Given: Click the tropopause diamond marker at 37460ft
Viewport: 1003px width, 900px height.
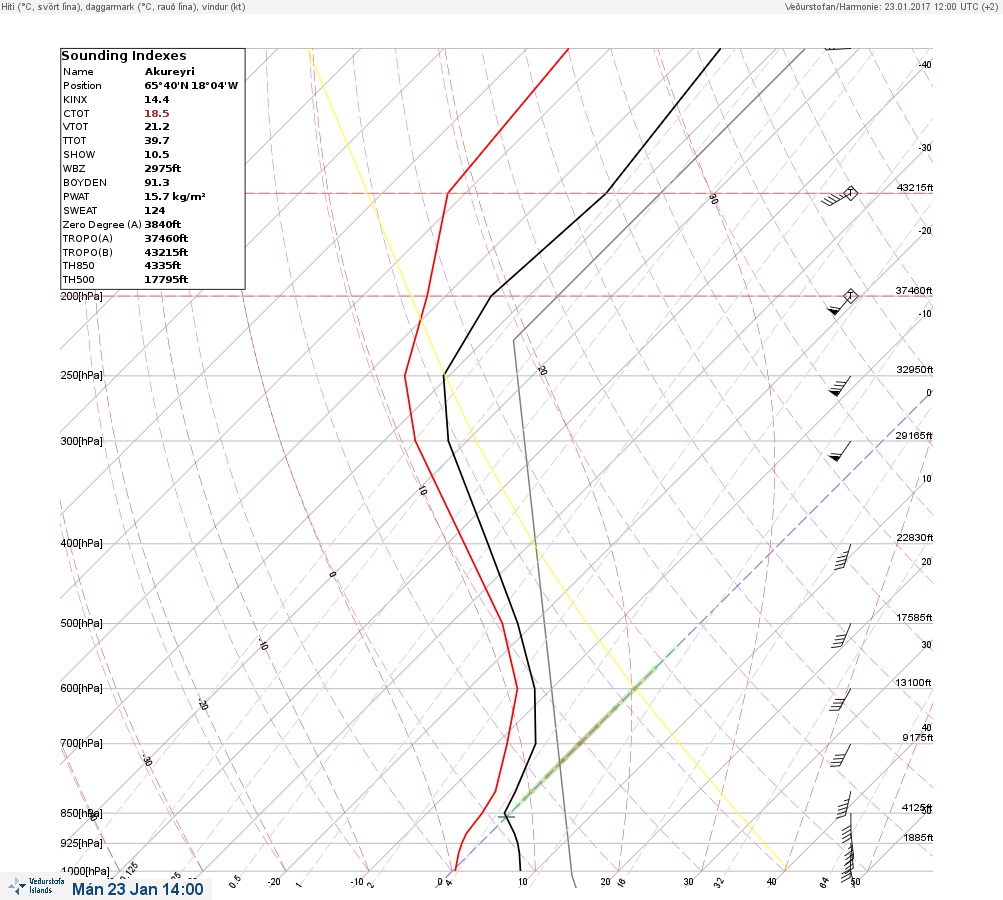Looking at the screenshot, I should (x=850, y=296).
